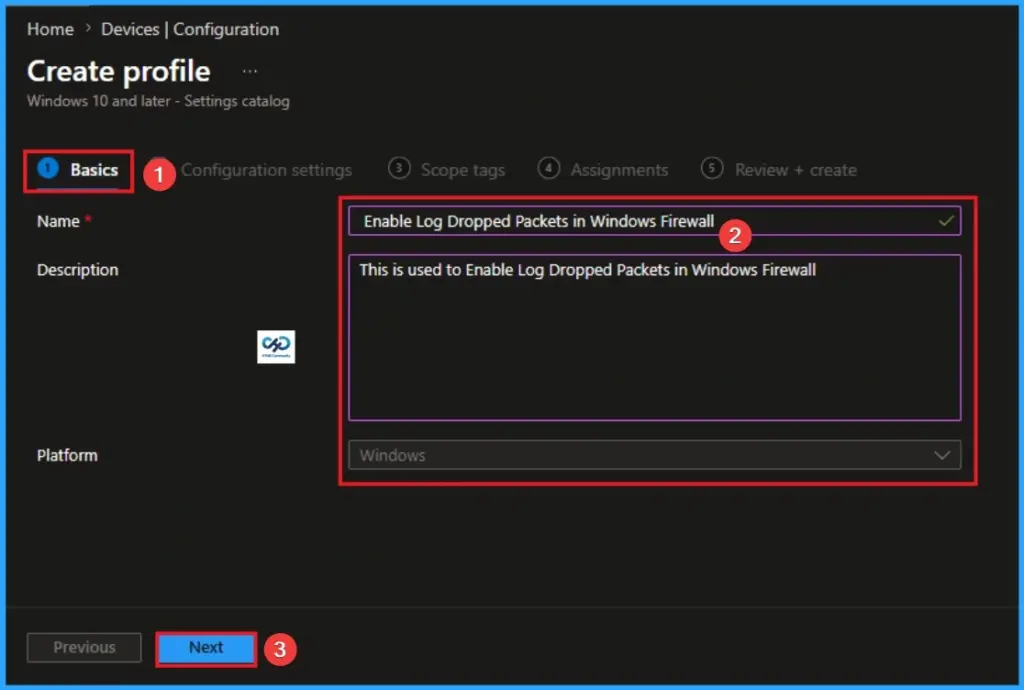Click the step 5 circle for Review + create
Screen dimensions: 1024x690
click(713, 169)
